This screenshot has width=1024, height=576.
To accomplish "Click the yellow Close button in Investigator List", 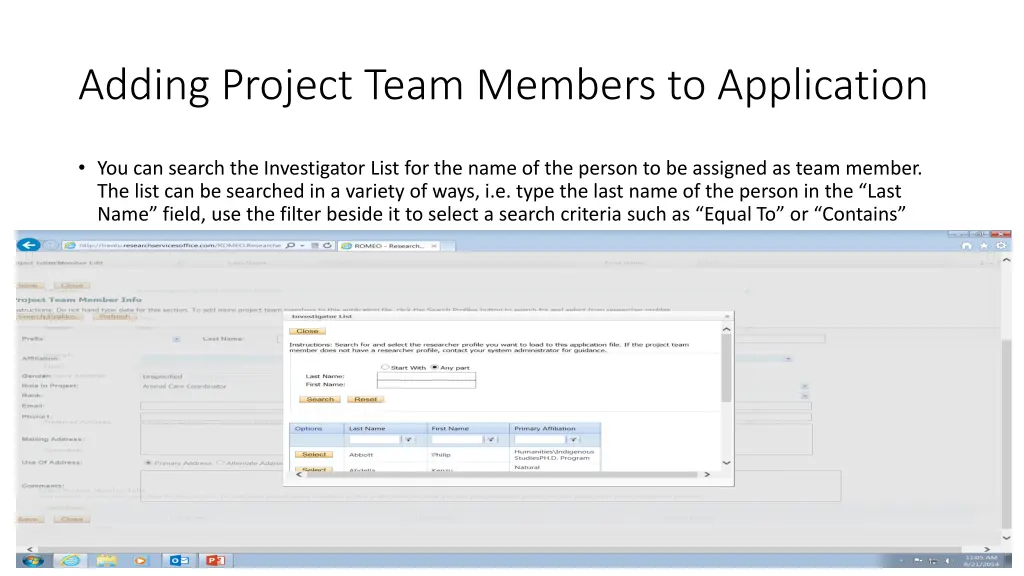I will pos(307,331).
